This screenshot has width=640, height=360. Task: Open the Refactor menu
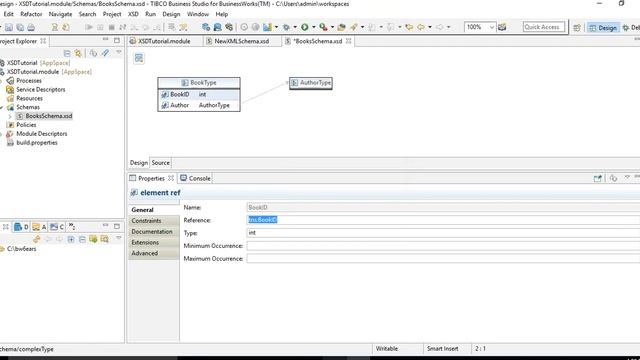pyautogui.click(x=31, y=14)
